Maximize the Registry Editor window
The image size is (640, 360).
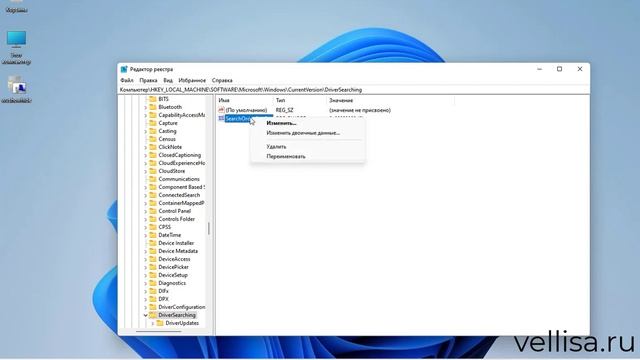pos(560,69)
